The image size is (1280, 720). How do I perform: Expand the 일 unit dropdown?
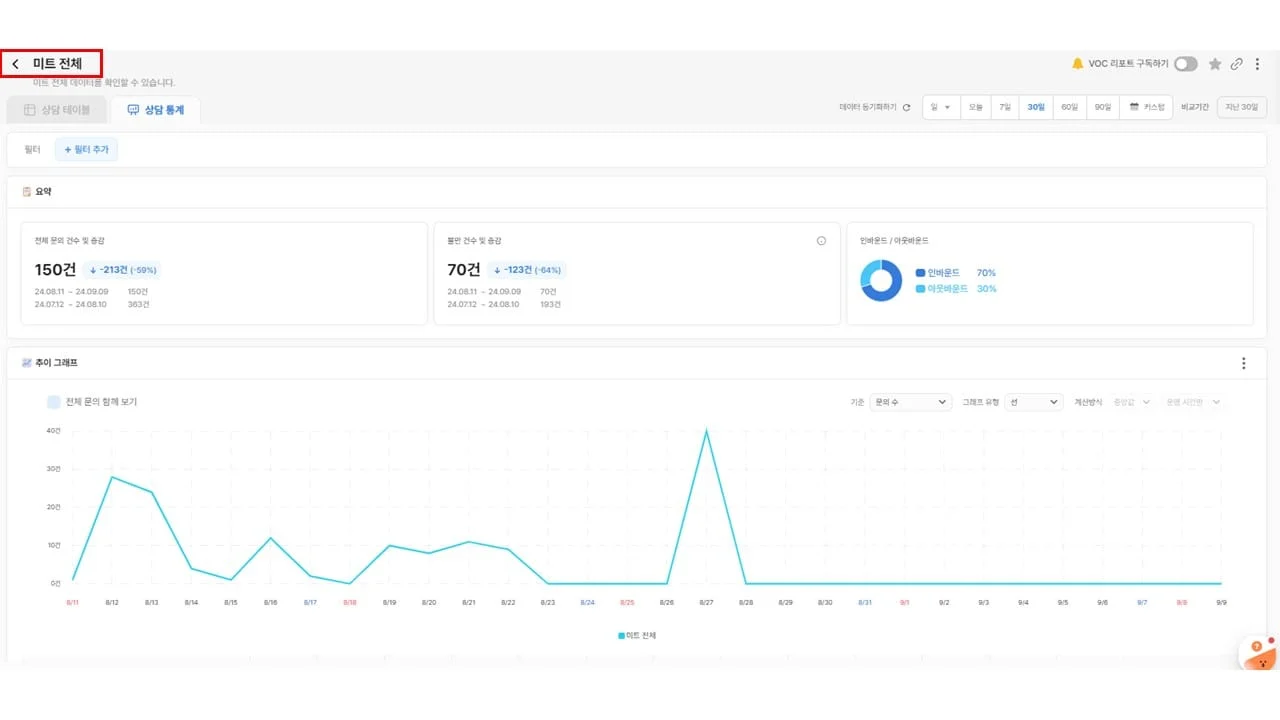[x=940, y=107]
